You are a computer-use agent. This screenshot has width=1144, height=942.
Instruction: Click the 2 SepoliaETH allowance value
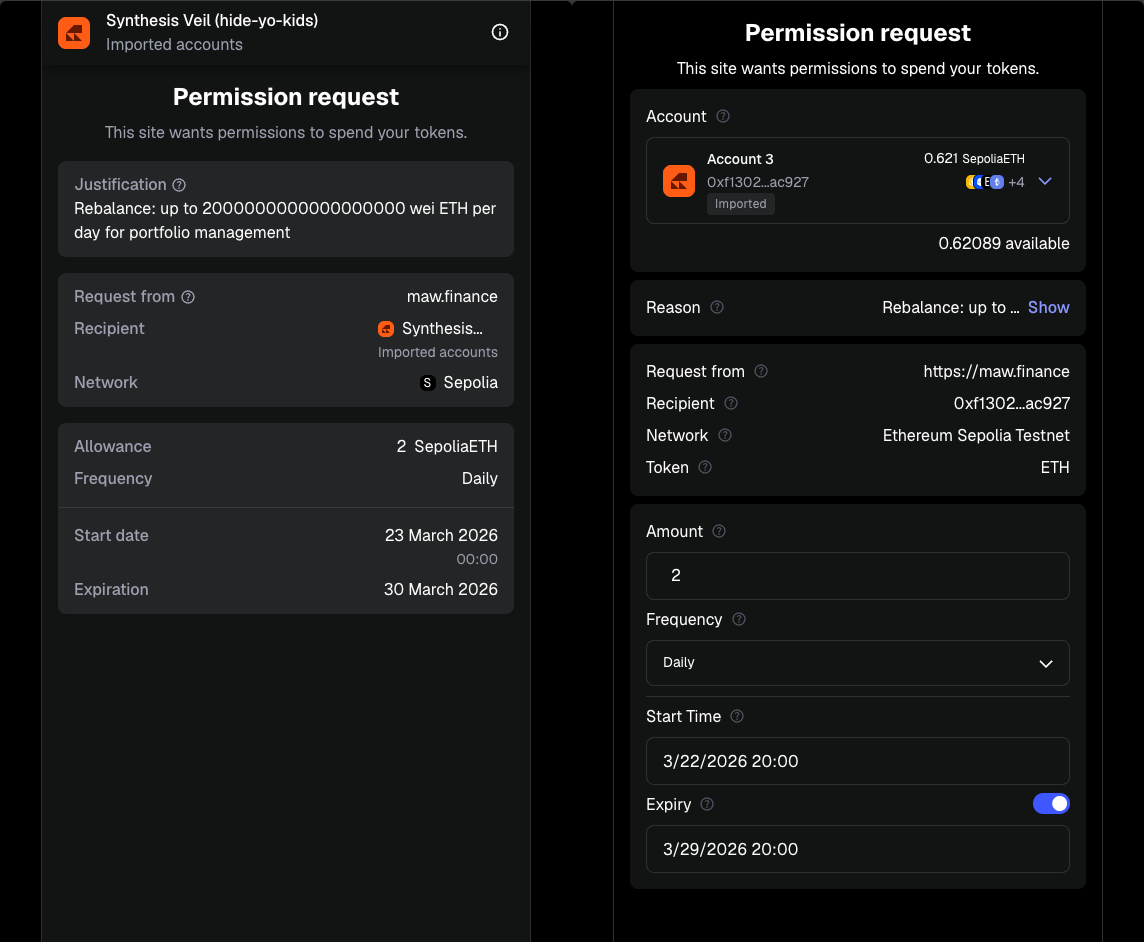point(447,447)
